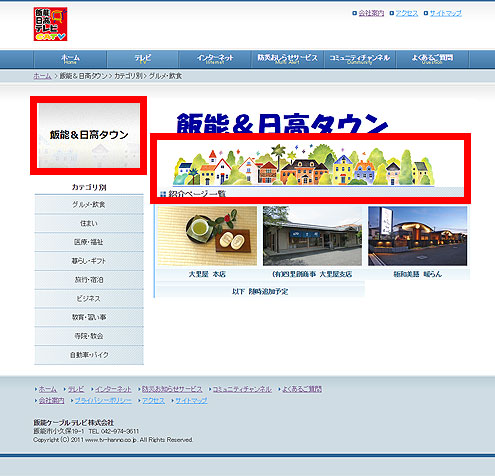The width and height of the screenshot is (495, 476).
Task: Click the プライバシーポリシー footer link
Action: point(103,400)
